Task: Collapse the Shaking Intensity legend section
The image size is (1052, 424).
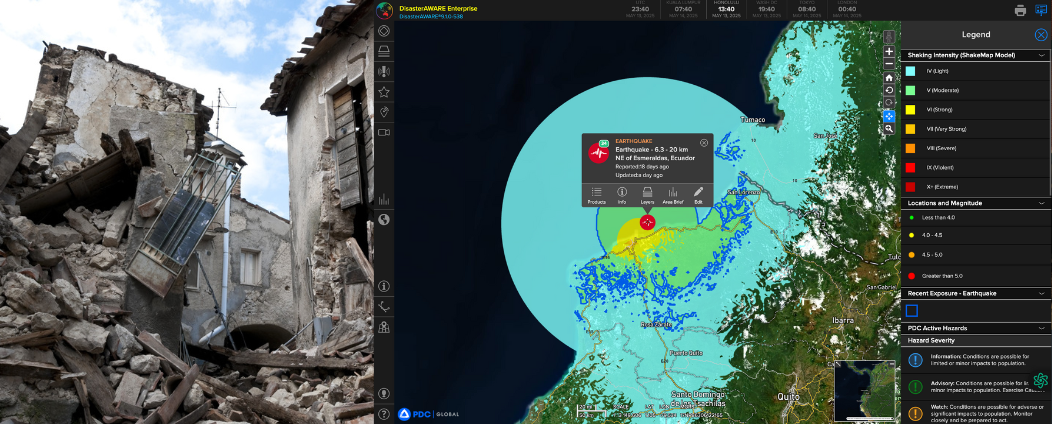Action: (x=1042, y=55)
